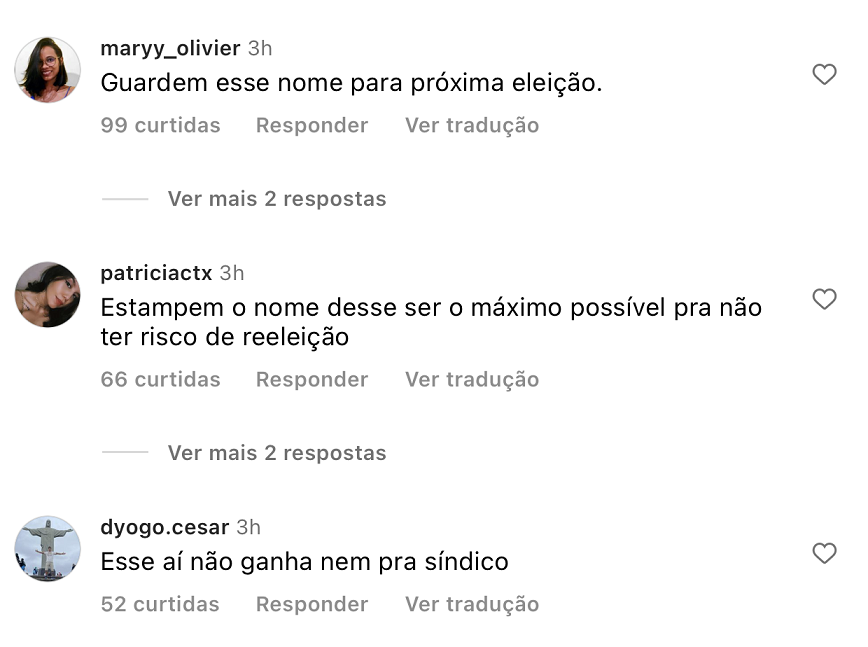
Task: Open the dyogo.cesar username link
Action: (x=165, y=527)
